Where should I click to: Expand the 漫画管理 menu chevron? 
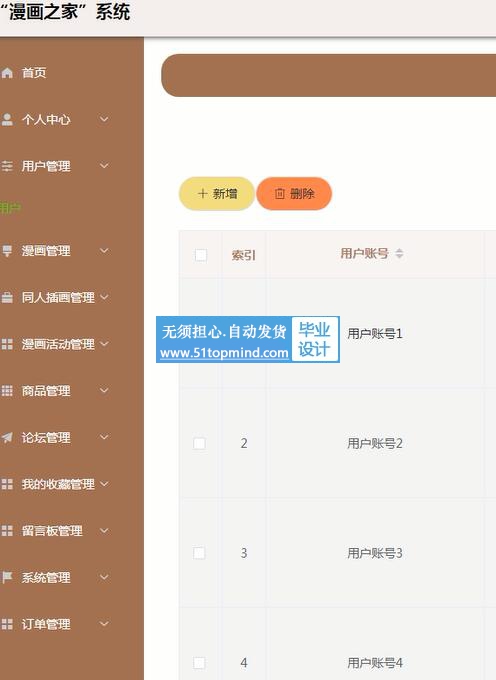104,251
